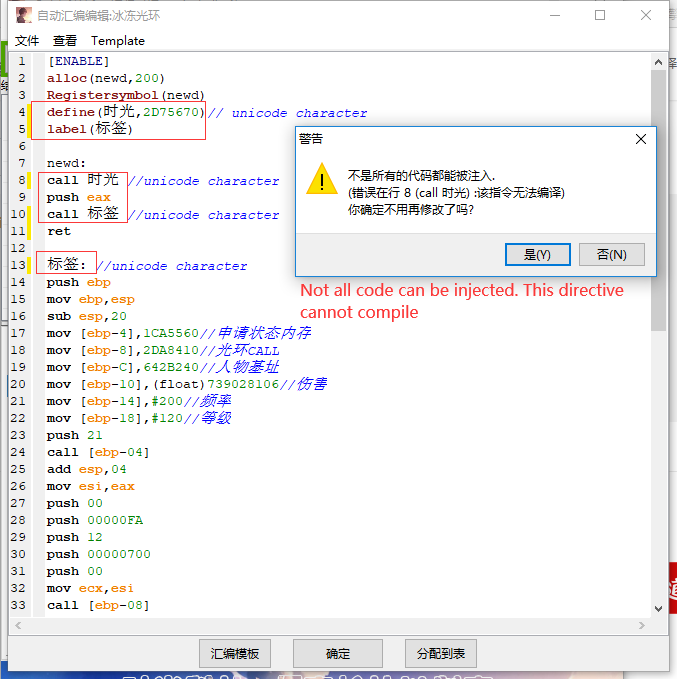Click the newd: label line
677x679 pixels.
click(x=66, y=163)
